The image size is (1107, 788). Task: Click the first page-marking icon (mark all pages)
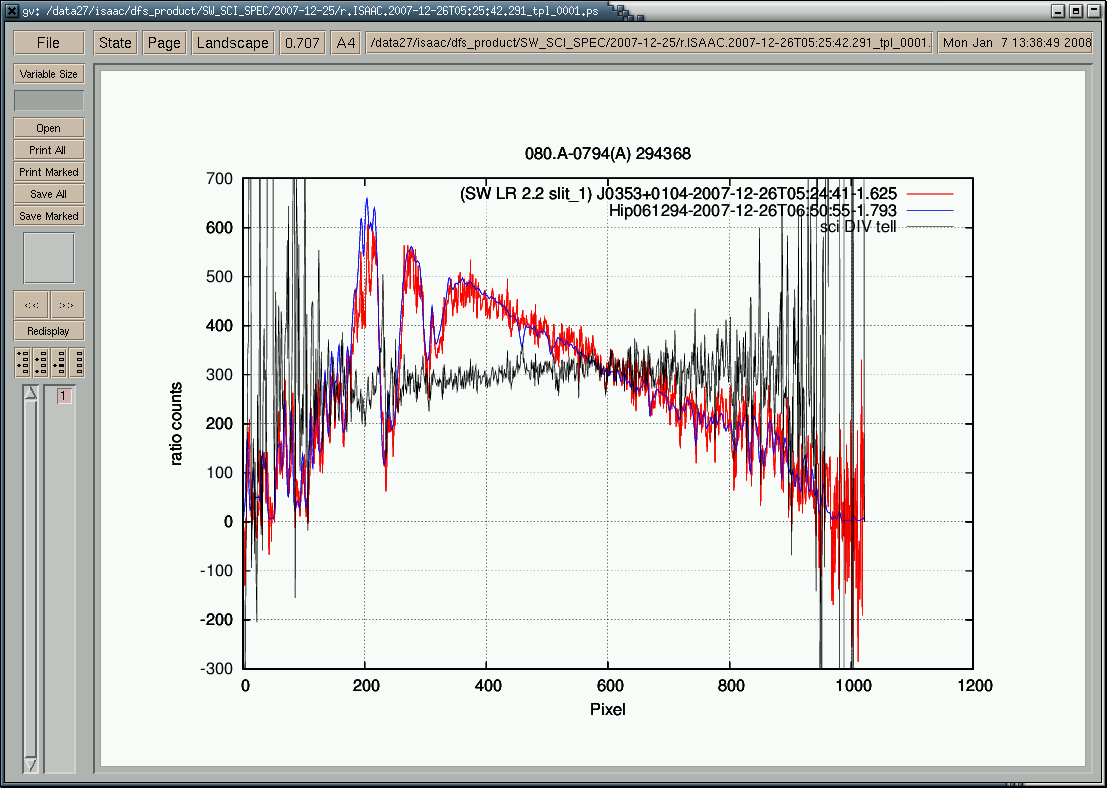(x=22, y=362)
